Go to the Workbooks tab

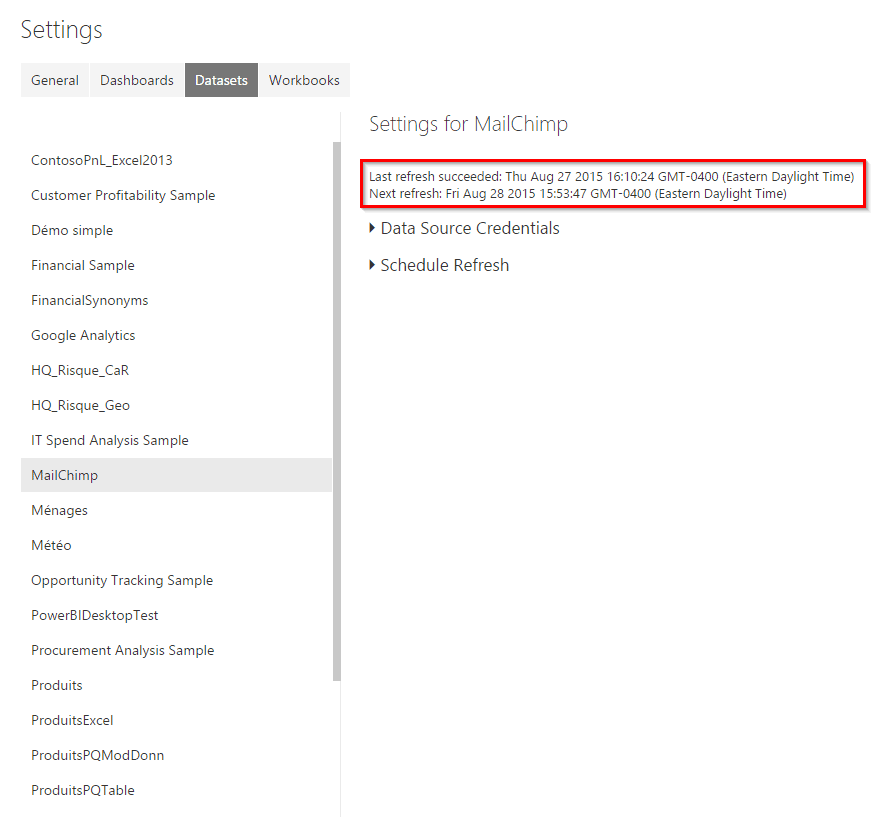(304, 80)
